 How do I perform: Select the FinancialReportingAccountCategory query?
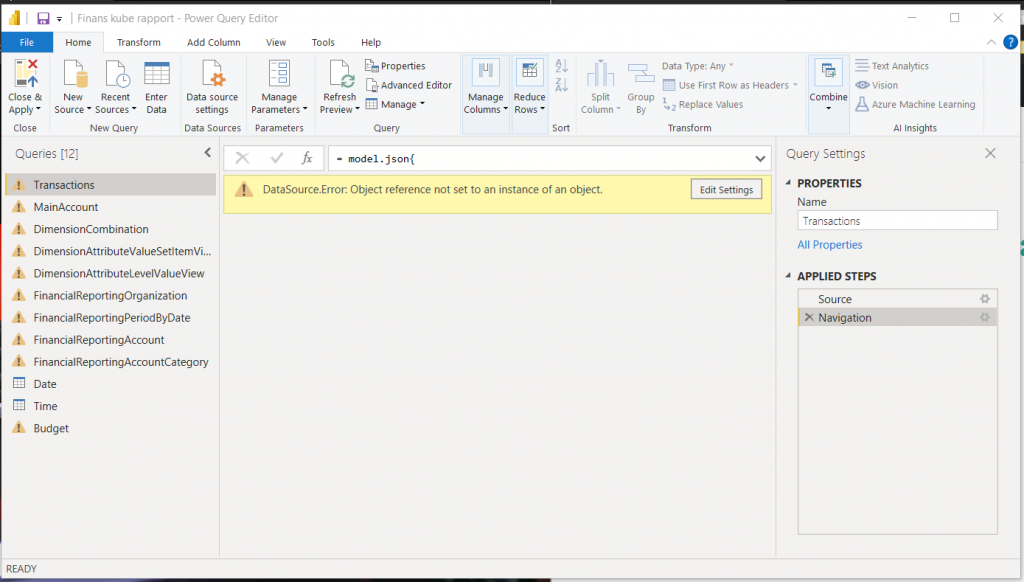tap(110, 362)
